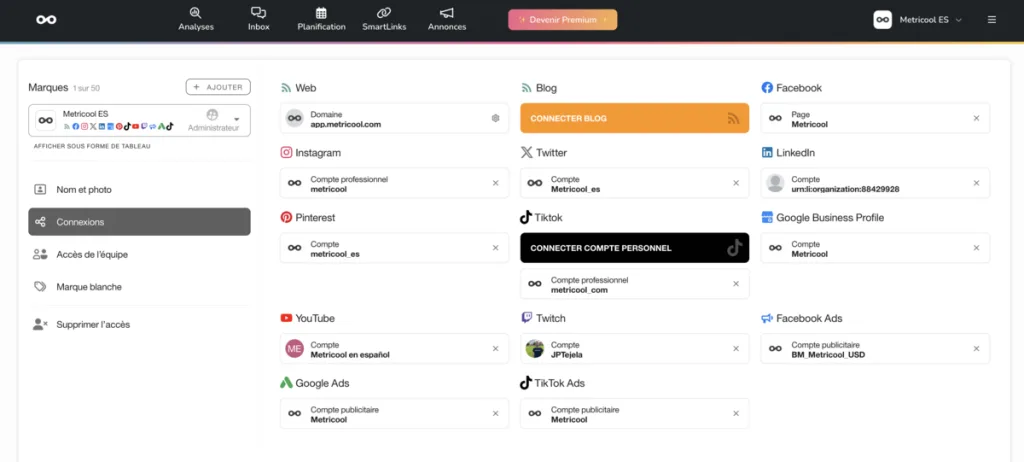Remove the Pinterest metricool_es connection
Viewport: 1024px width, 462px height.
point(495,248)
